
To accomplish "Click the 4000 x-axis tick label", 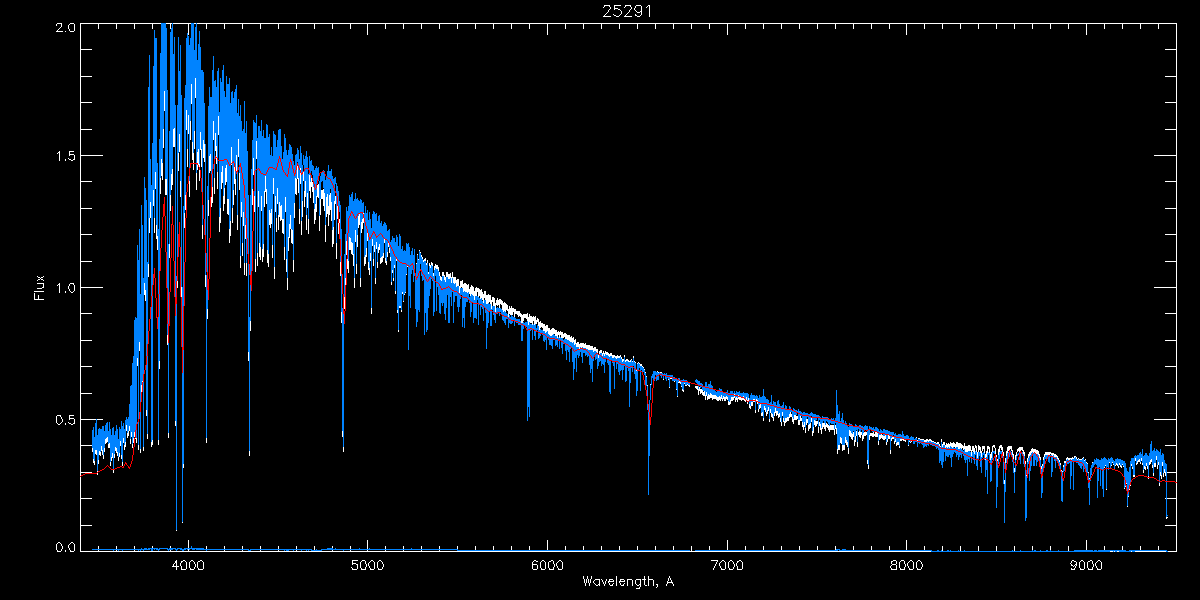I will (x=188, y=563).
